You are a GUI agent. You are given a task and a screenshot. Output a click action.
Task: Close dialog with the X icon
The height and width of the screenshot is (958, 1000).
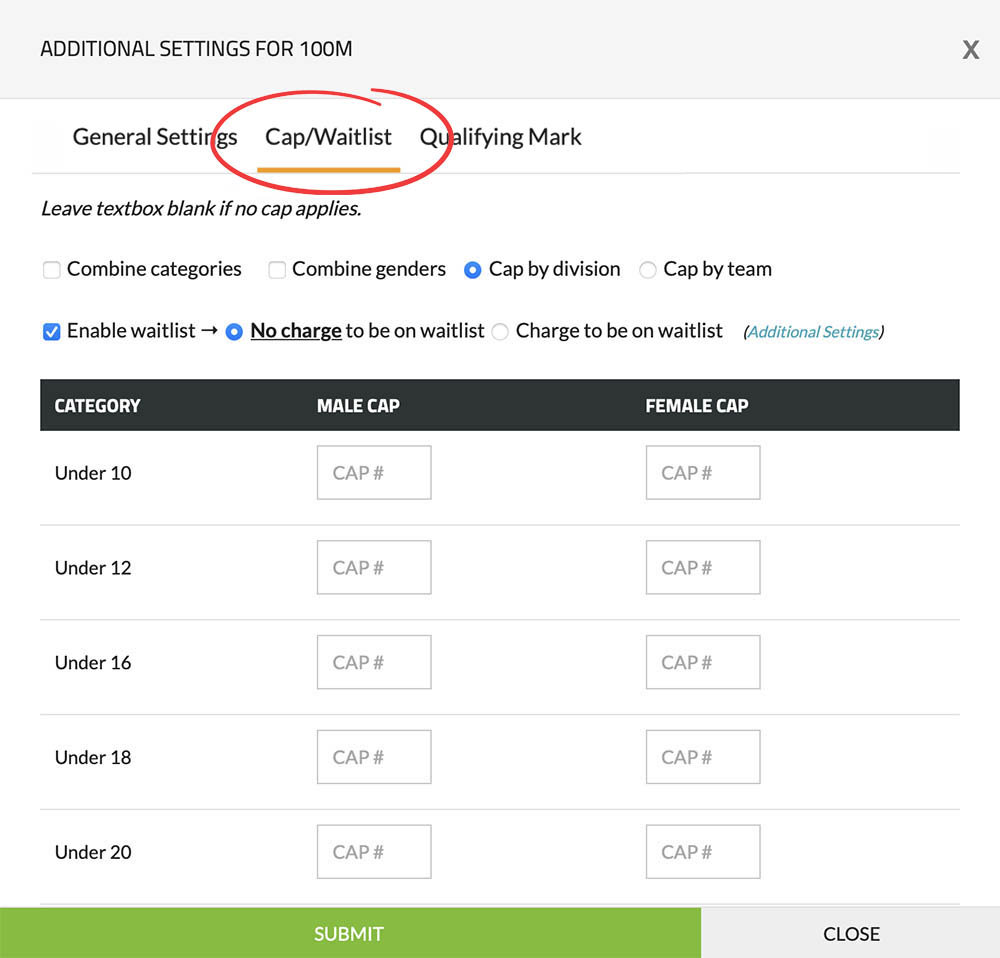click(970, 50)
